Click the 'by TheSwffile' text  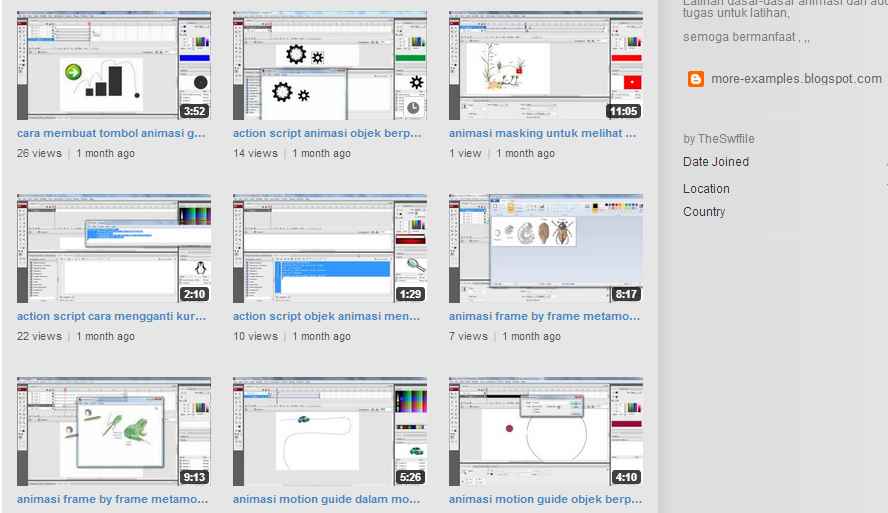718,139
